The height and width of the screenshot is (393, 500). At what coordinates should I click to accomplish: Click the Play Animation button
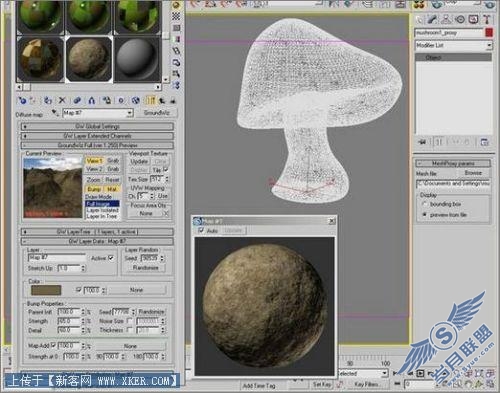click(420, 374)
